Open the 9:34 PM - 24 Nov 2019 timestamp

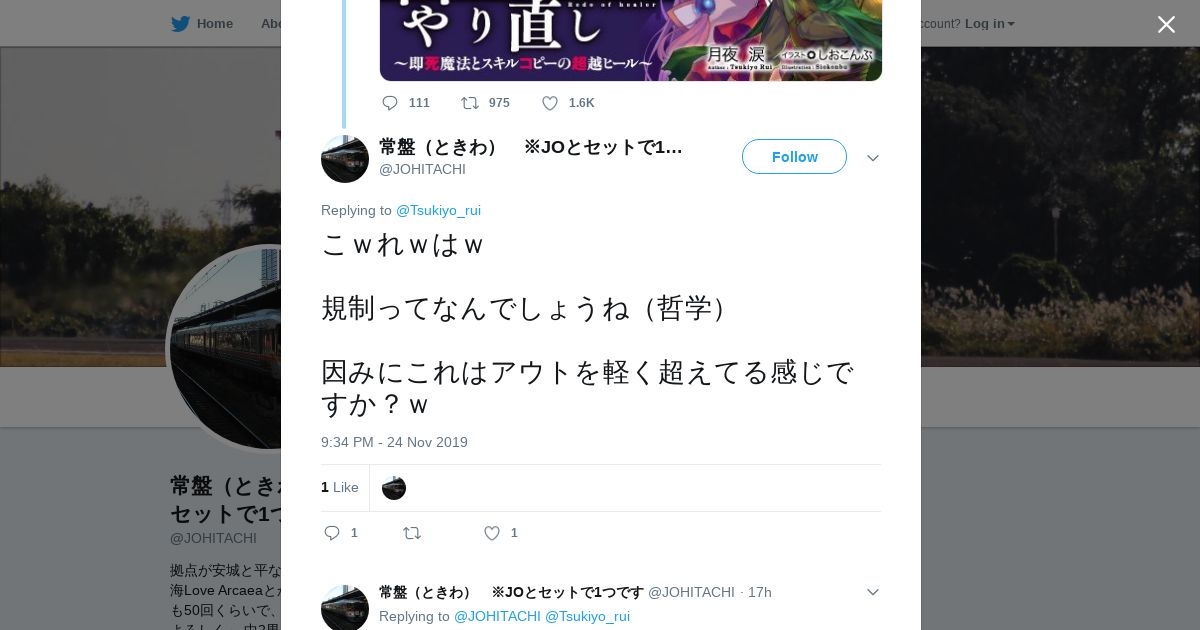click(x=394, y=442)
